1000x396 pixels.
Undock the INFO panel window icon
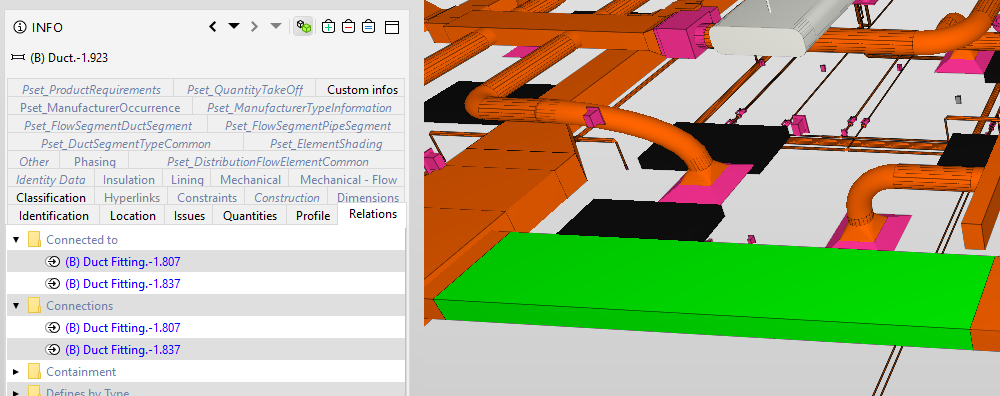(391, 27)
